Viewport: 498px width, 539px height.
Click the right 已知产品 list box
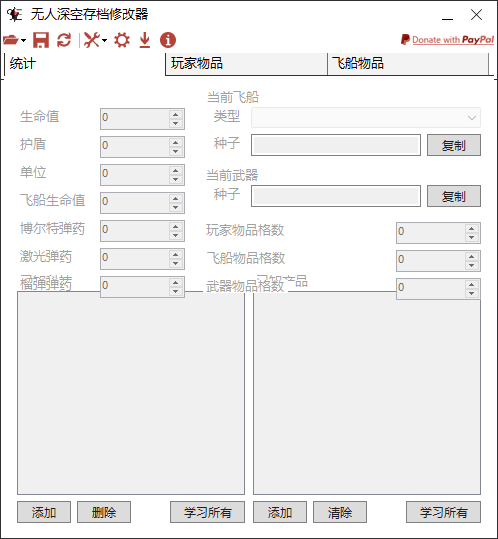367,393
